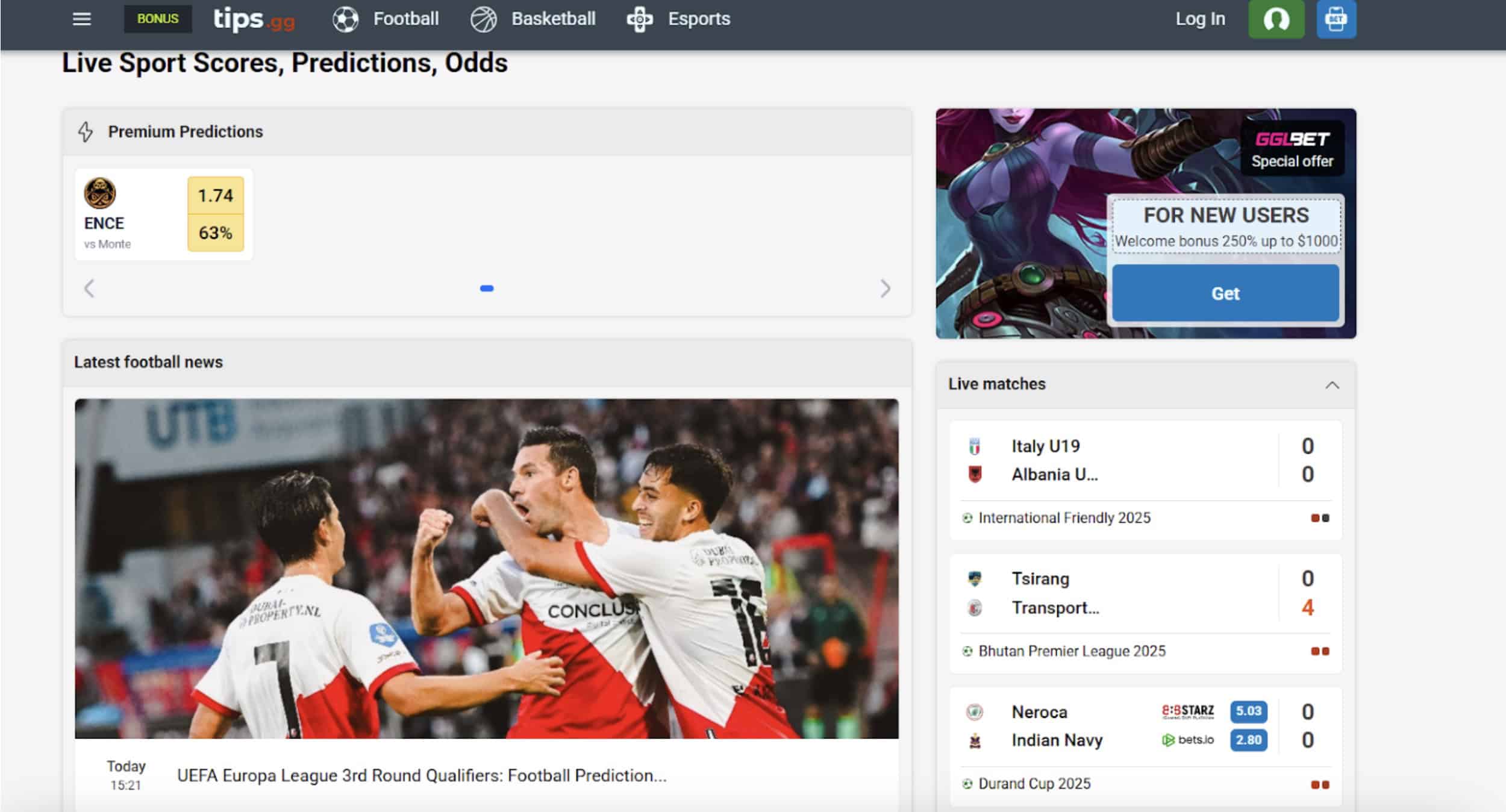This screenshot has width=1506, height=812.
Task: Click the ENCE team logo
Action: pyautogui.click(x=99, y=193)
